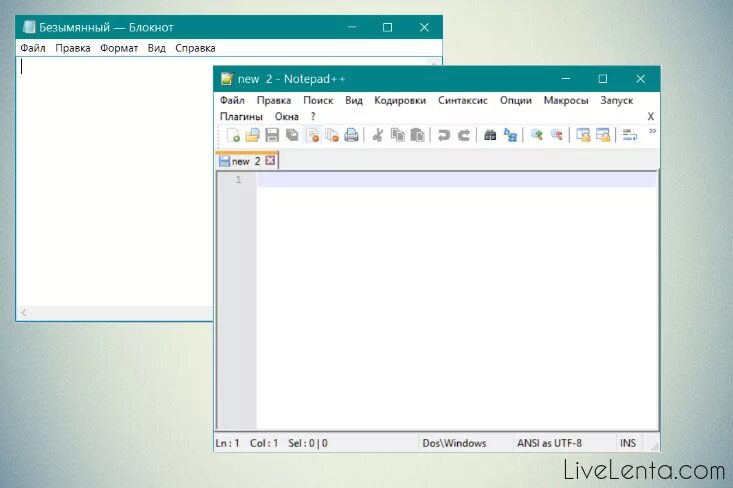
Task: Click the Print icon
Action: tap(351, 135)
